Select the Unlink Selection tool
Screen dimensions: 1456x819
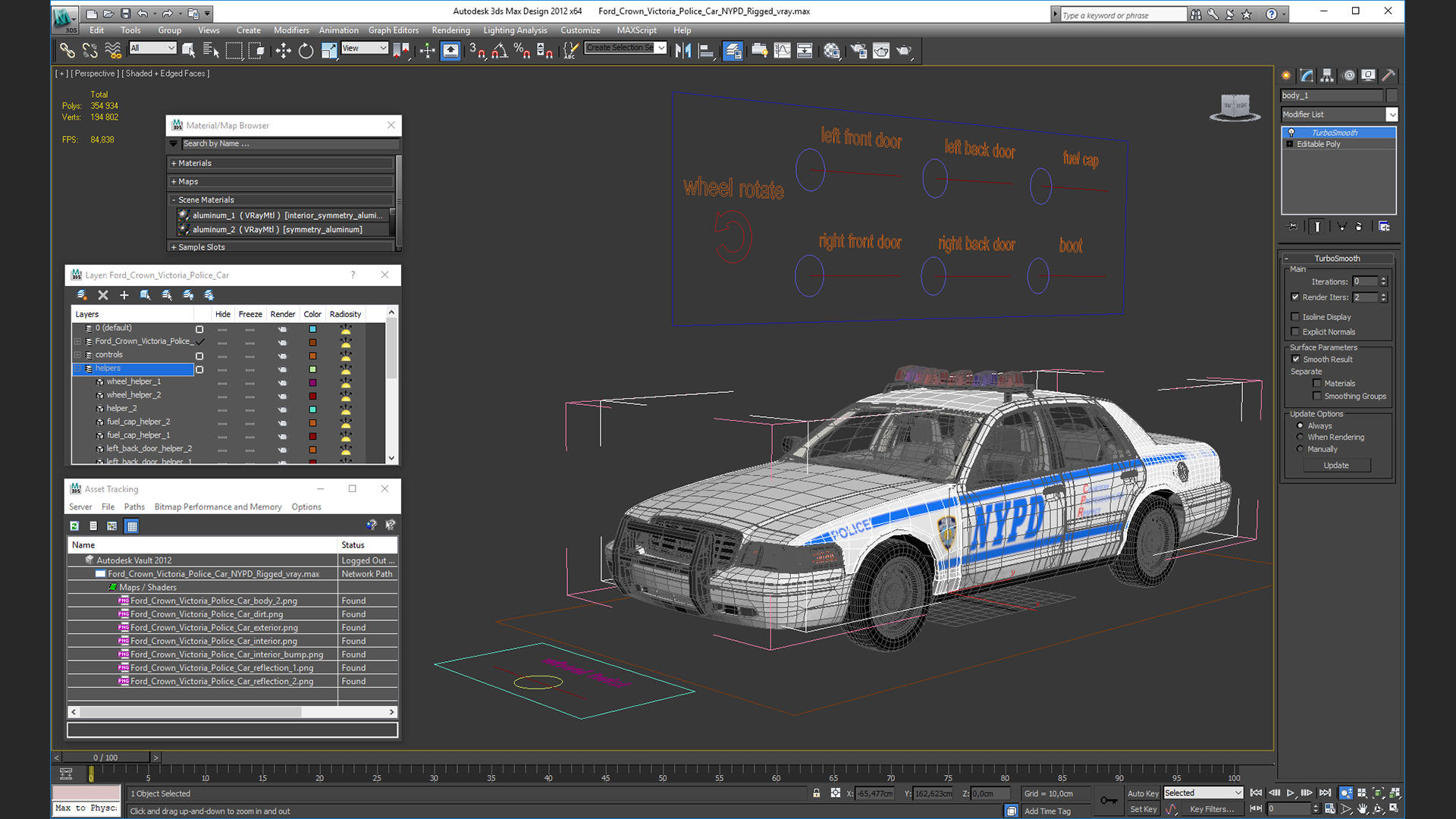89,51
